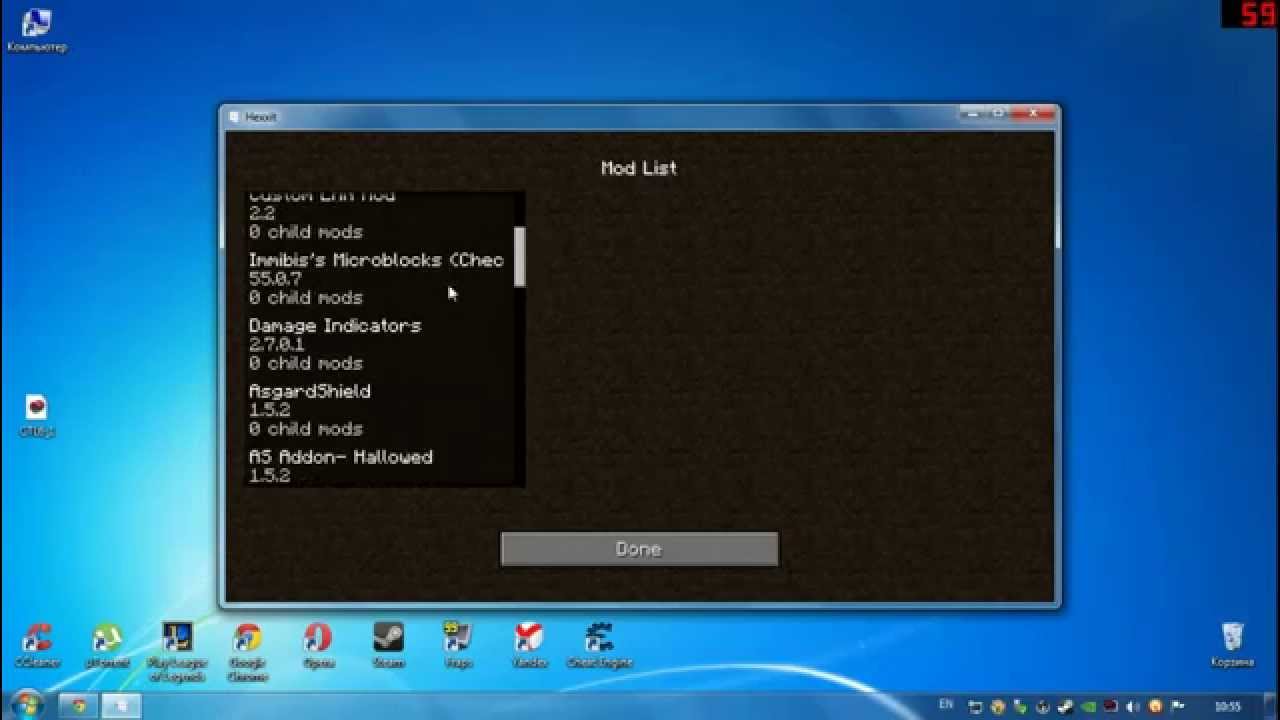
Task: Click the Steam icon in system tray
Action: point(1065,707)
